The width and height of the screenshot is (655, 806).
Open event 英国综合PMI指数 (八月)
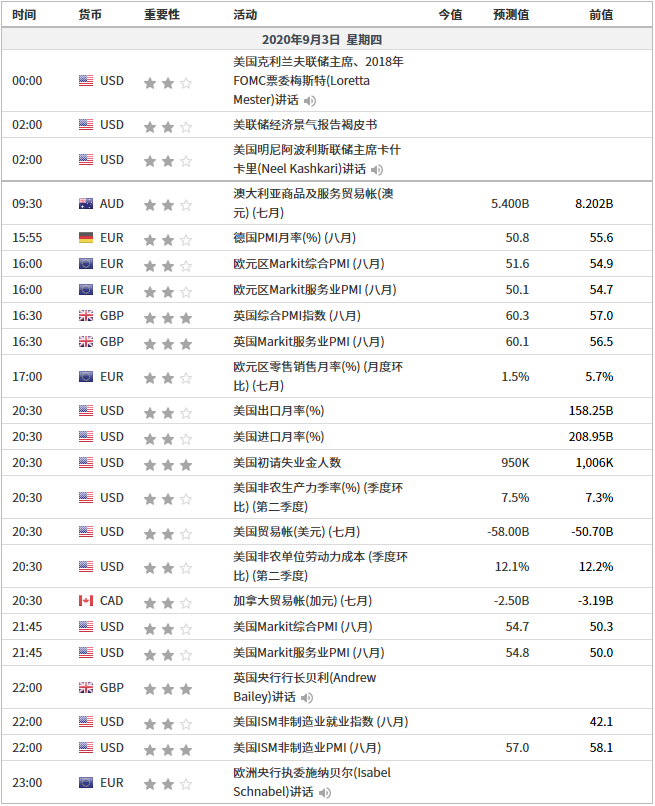pos(297,316)
